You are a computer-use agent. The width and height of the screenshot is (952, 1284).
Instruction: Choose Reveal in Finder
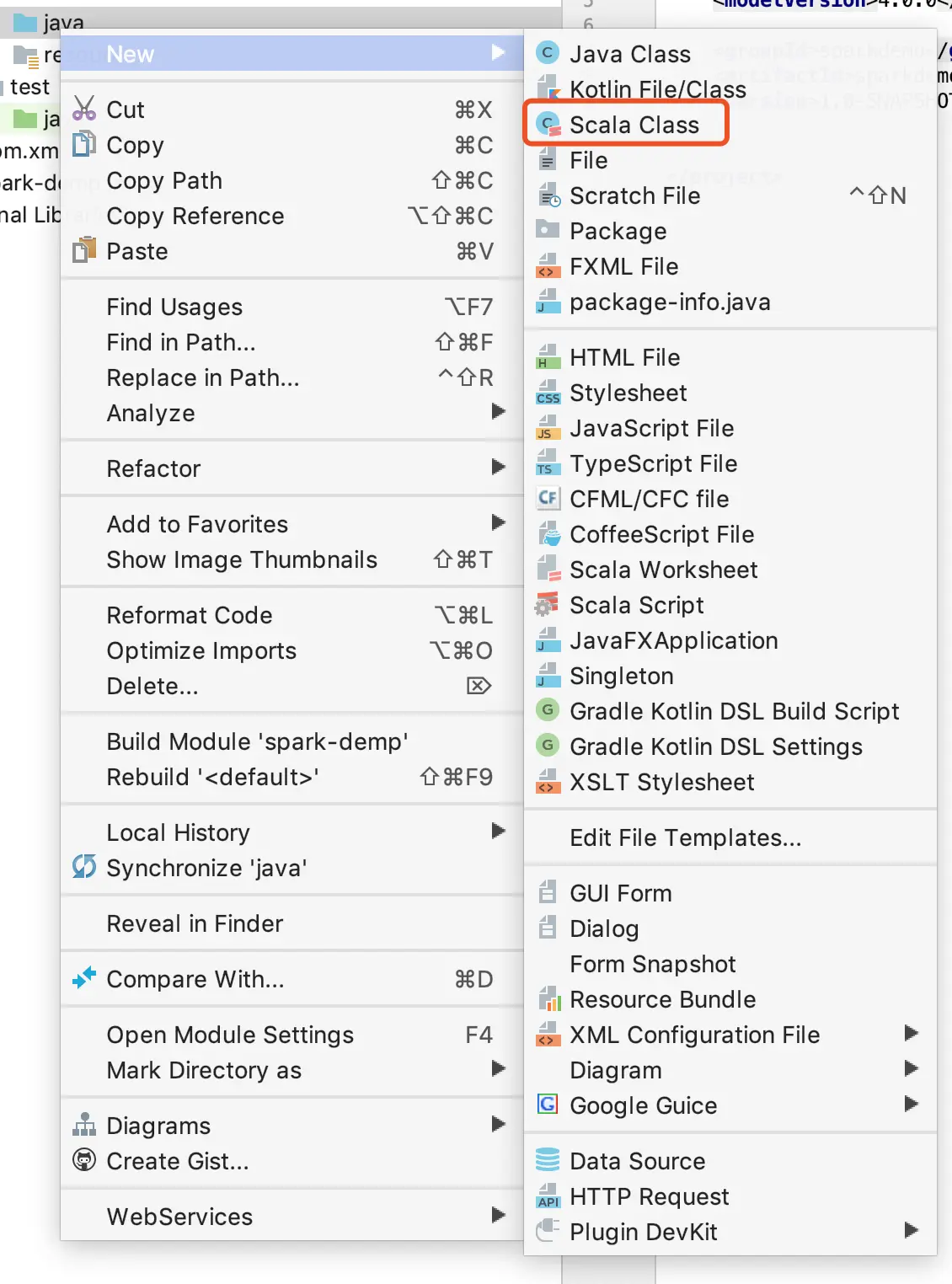[x=195, y=924]
